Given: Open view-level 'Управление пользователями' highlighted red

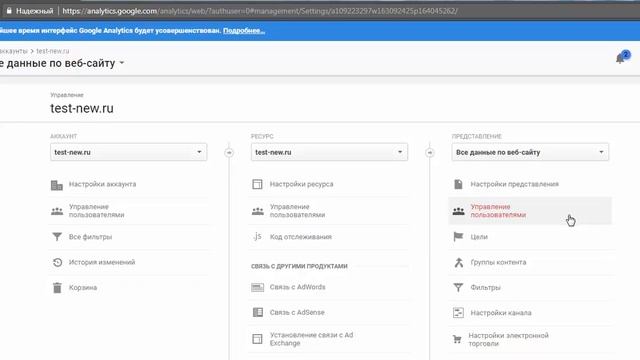Looking at the screenshot, I should coord(498,211).
